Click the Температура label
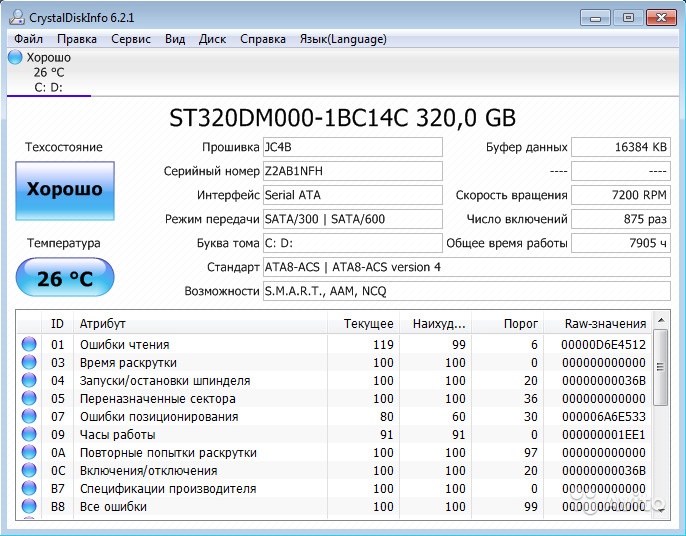The image size is (686, 536). click(64, 243)
